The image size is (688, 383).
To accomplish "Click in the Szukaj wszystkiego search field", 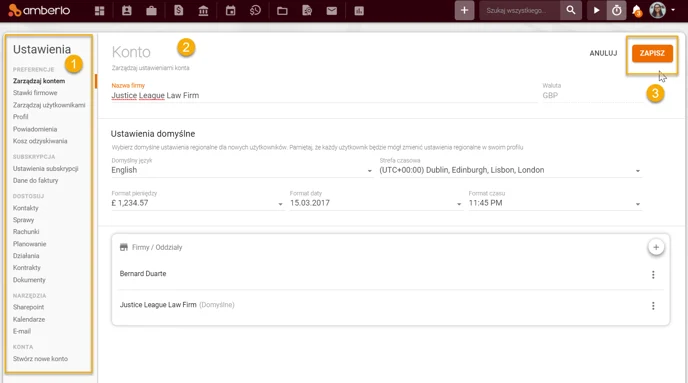I will 520,11.
